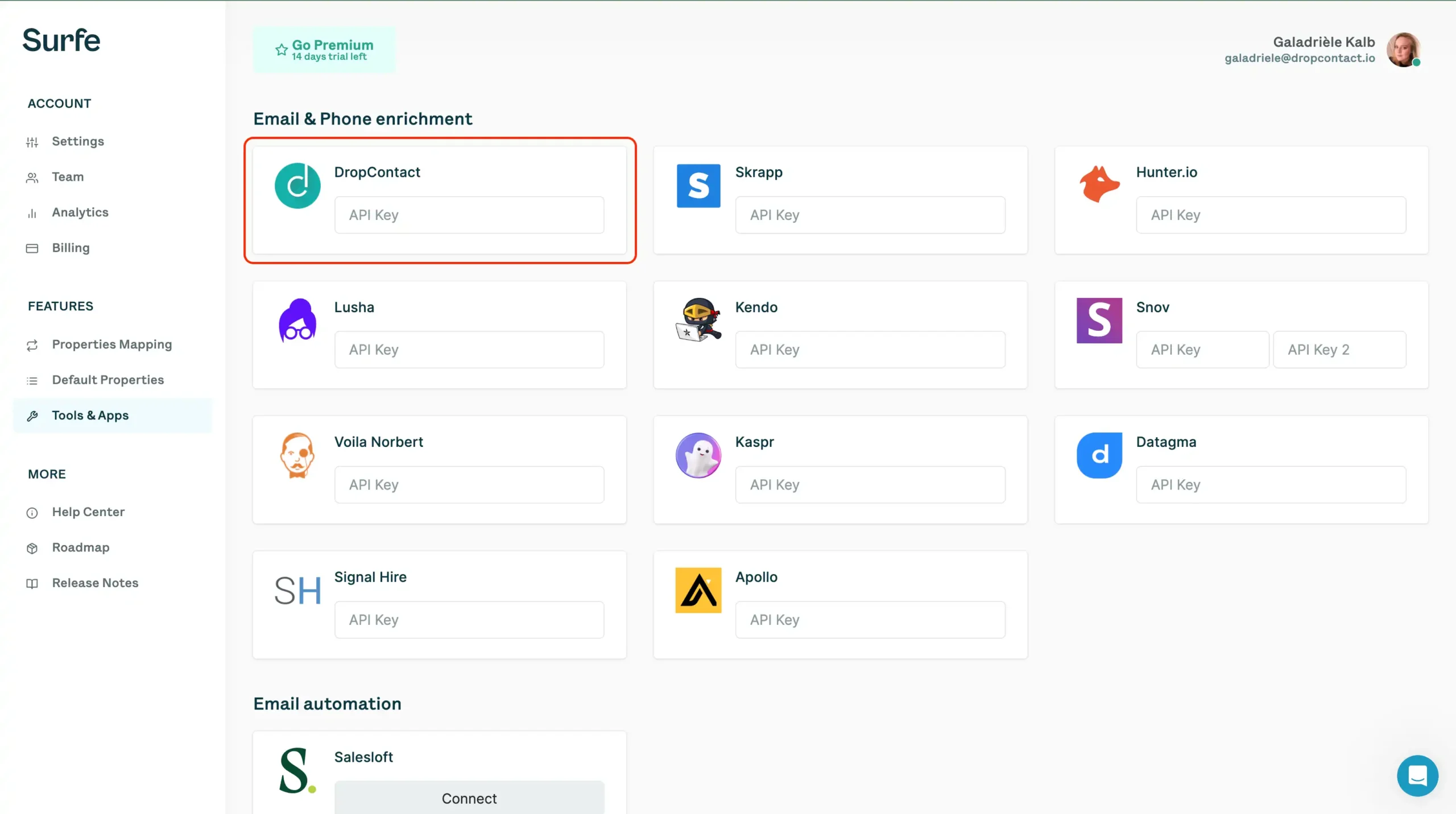Click the Salesloft logo icon
This screenshot has height=814, width=1456.
point(297,771)
